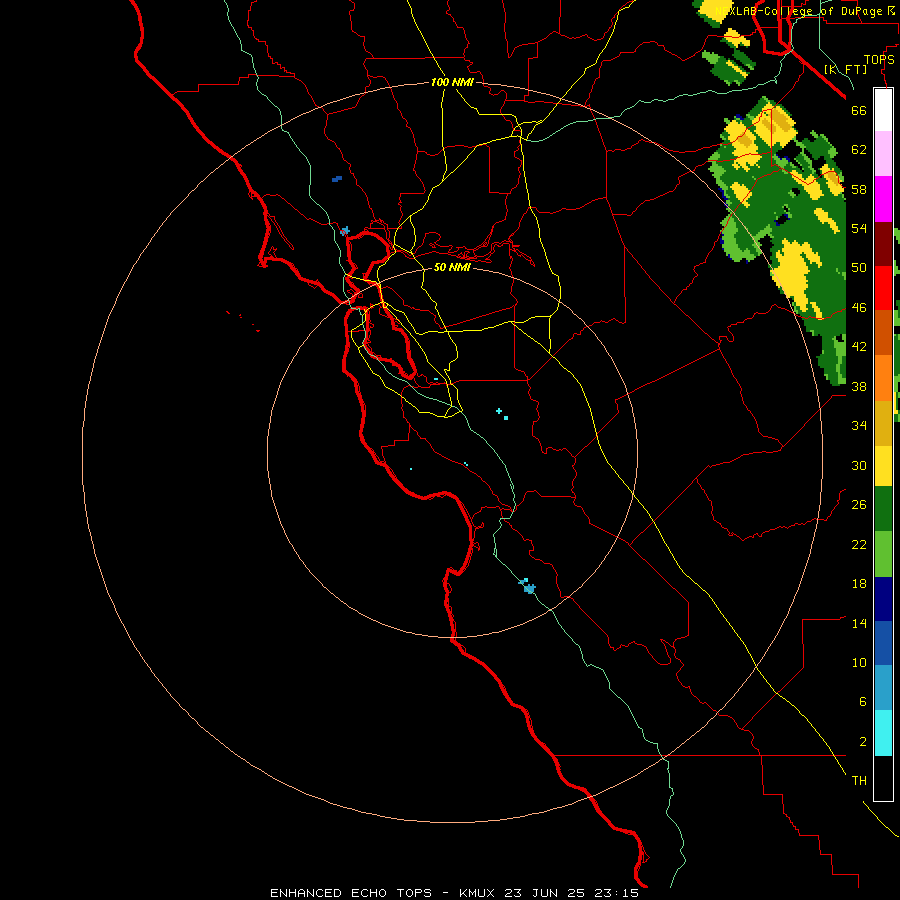
Task: Click the navy blue legend swatch
Action: (x=883, y=599)
